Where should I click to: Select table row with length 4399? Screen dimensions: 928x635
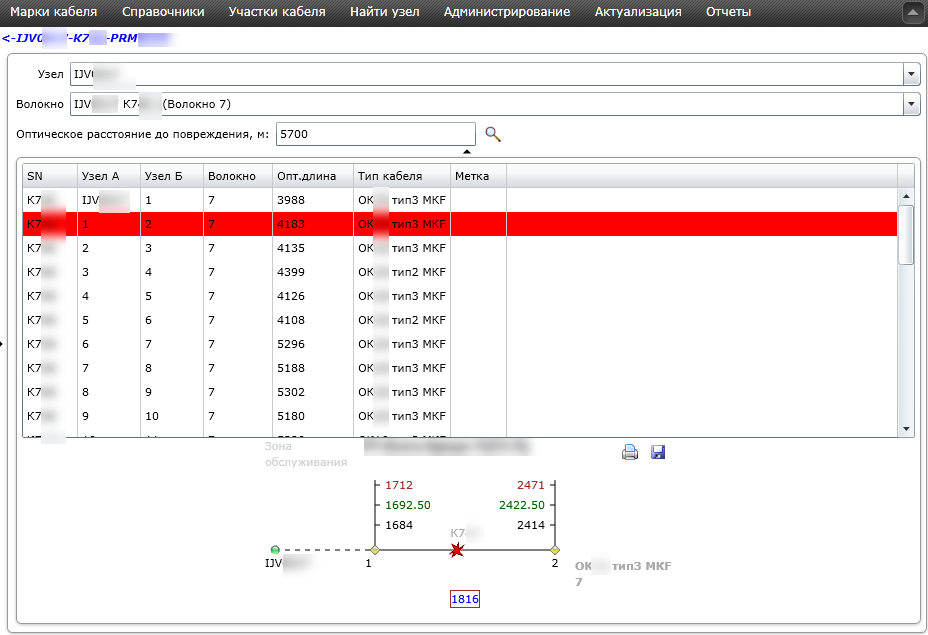460,272
